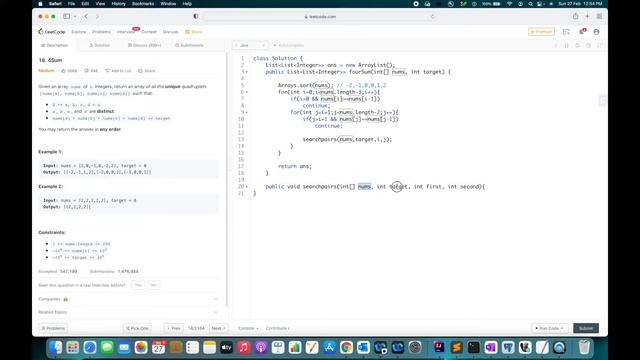Go to the Prev problem
Screen dimensions: 640x360
tap(174, 328)
